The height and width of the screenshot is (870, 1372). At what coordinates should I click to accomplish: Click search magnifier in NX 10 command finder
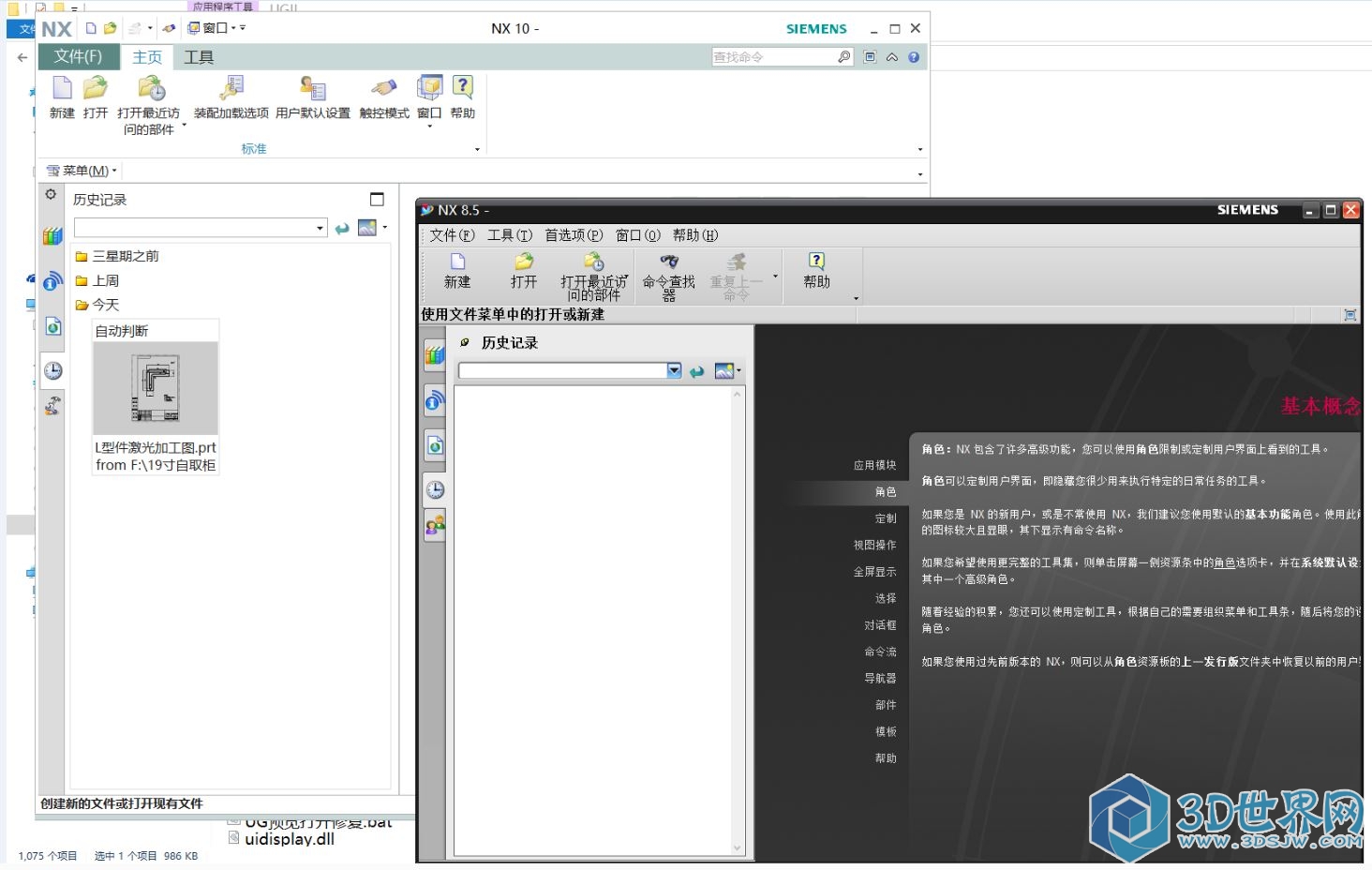coord(843,57)
